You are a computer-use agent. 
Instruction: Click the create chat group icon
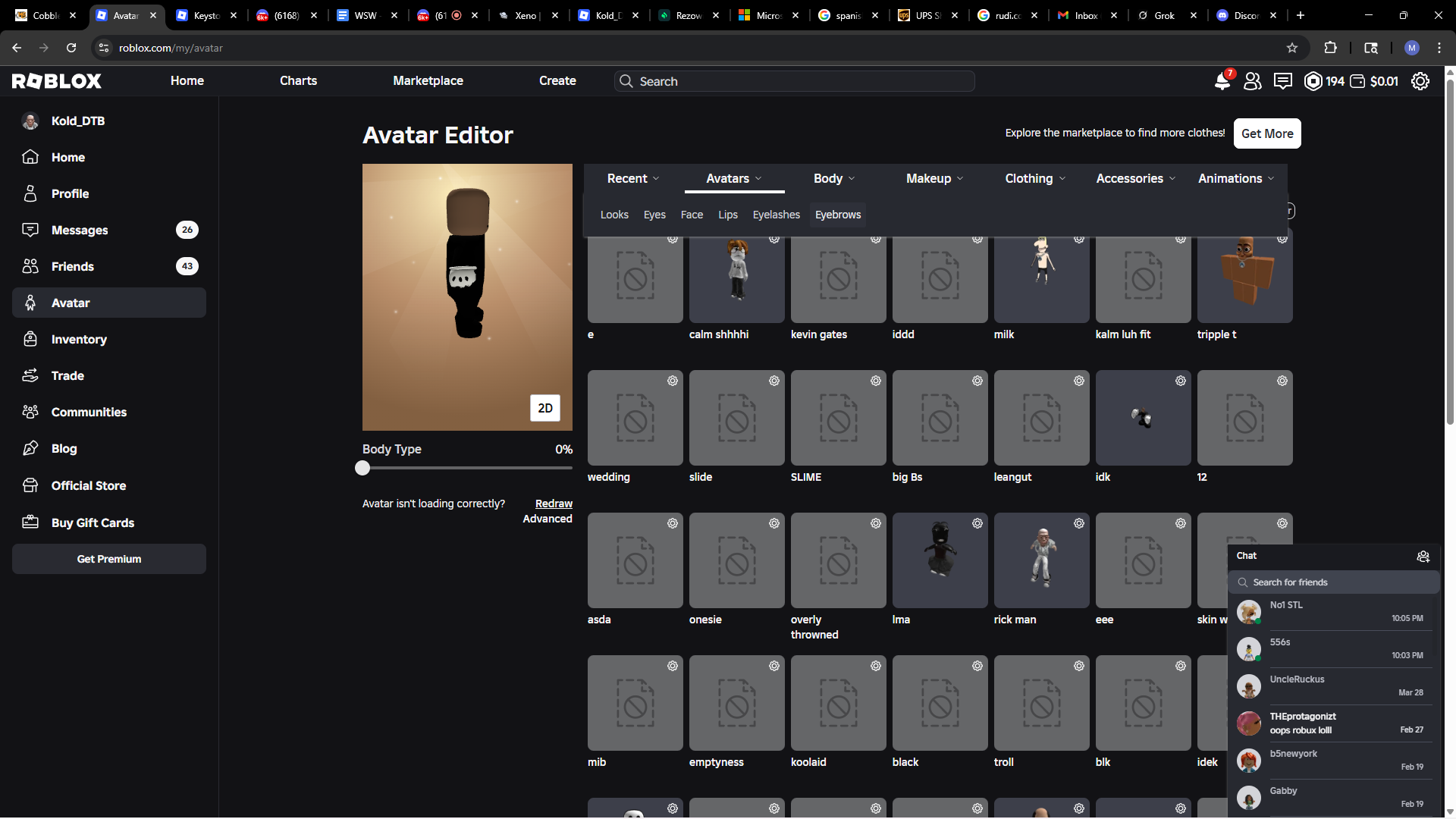(x=1423, y=557)
